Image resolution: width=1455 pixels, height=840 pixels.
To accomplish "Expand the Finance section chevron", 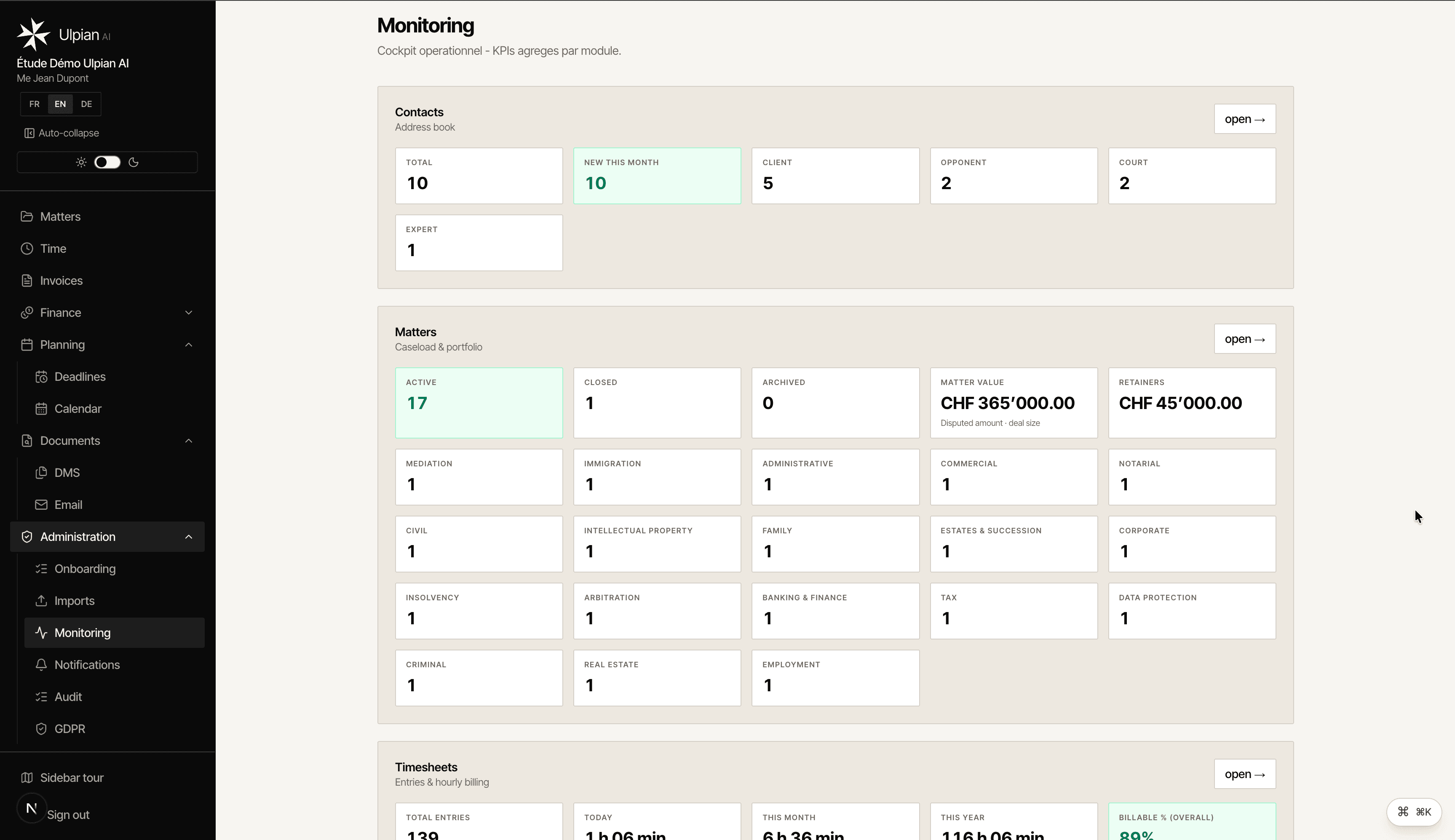I will point(189,313).
